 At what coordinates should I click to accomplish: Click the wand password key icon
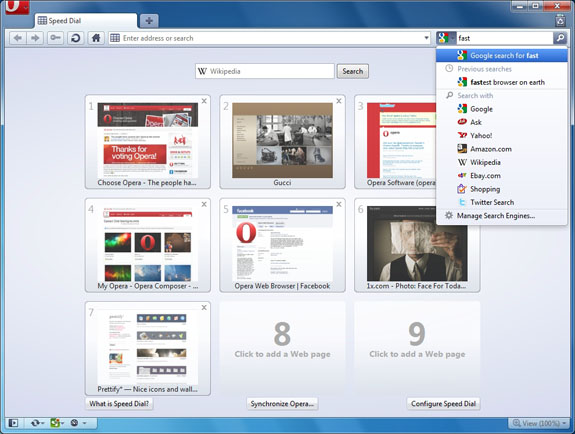pos(55,38)
